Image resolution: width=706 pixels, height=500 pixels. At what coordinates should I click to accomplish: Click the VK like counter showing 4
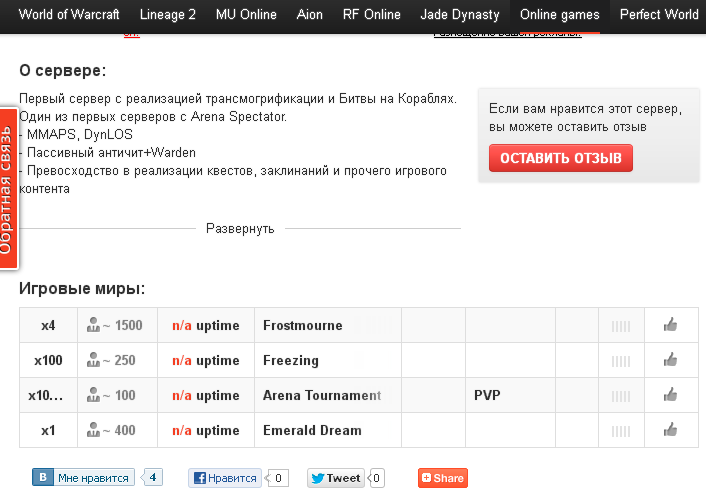coord(152,477)
